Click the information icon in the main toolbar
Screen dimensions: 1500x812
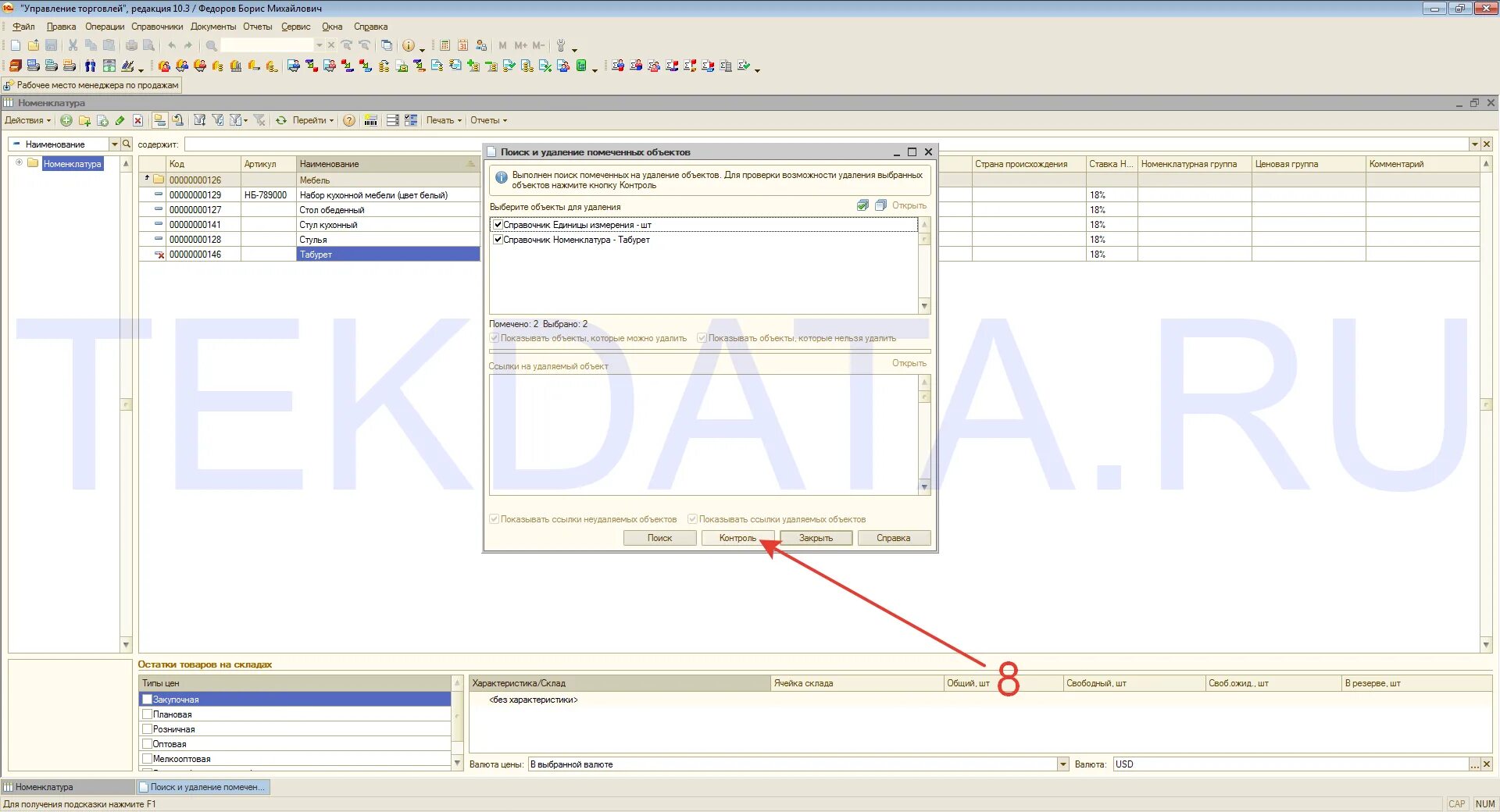[x=408, y=45]
